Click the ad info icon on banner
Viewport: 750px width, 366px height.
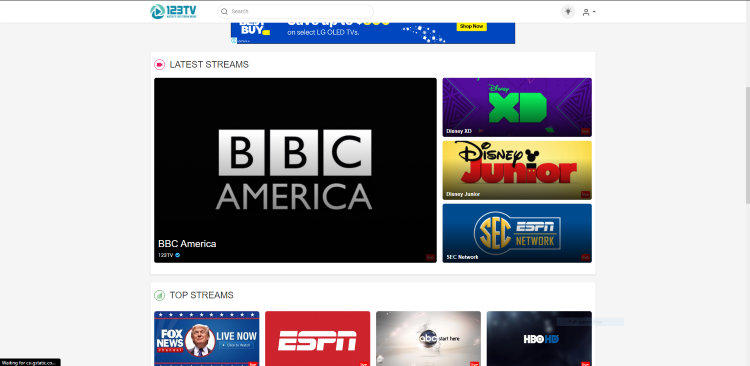click(234, 41)
